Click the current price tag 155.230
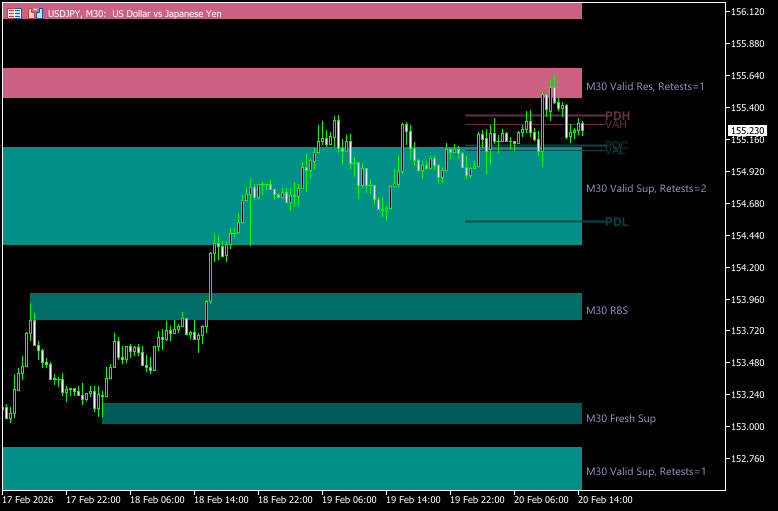The height and width of the screenshot is (511, 778). [x=747, y=131]
